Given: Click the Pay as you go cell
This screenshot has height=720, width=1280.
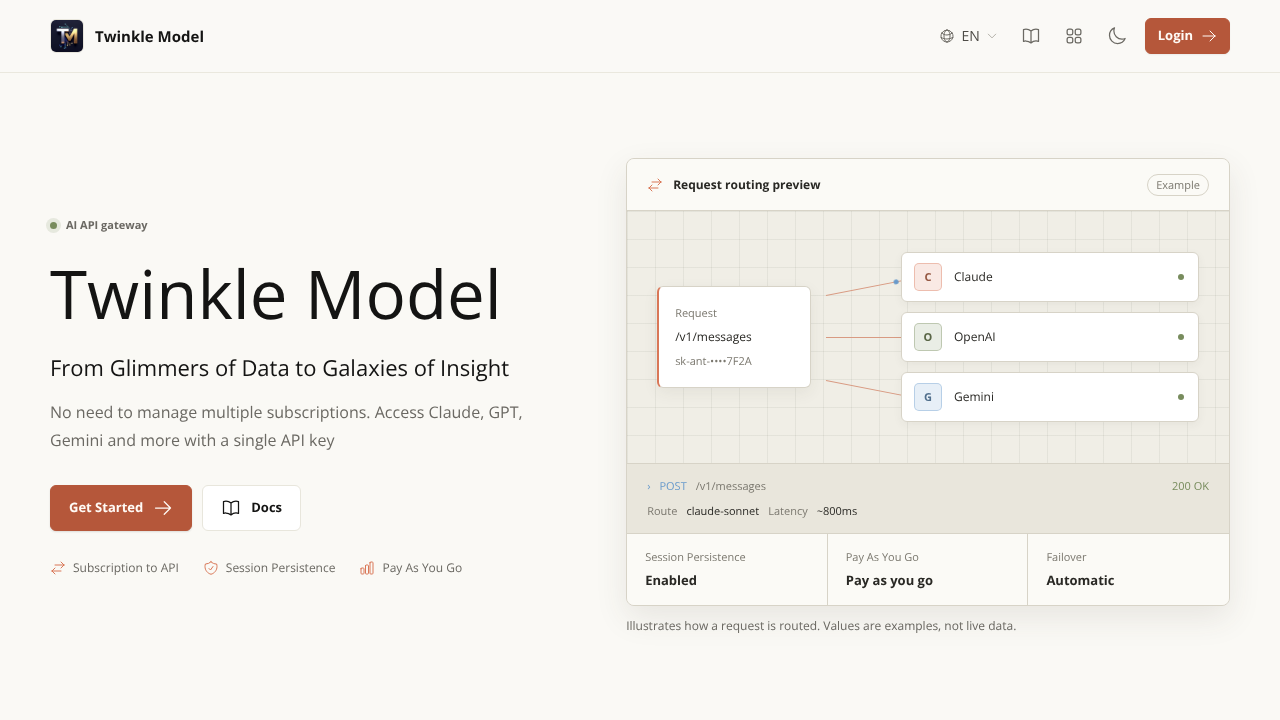Looking at the screenshot, I should coord(927,569).
